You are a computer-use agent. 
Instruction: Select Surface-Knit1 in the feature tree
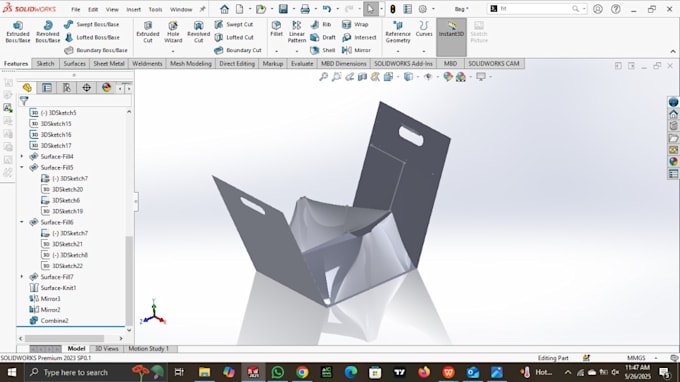pos(52,288)
